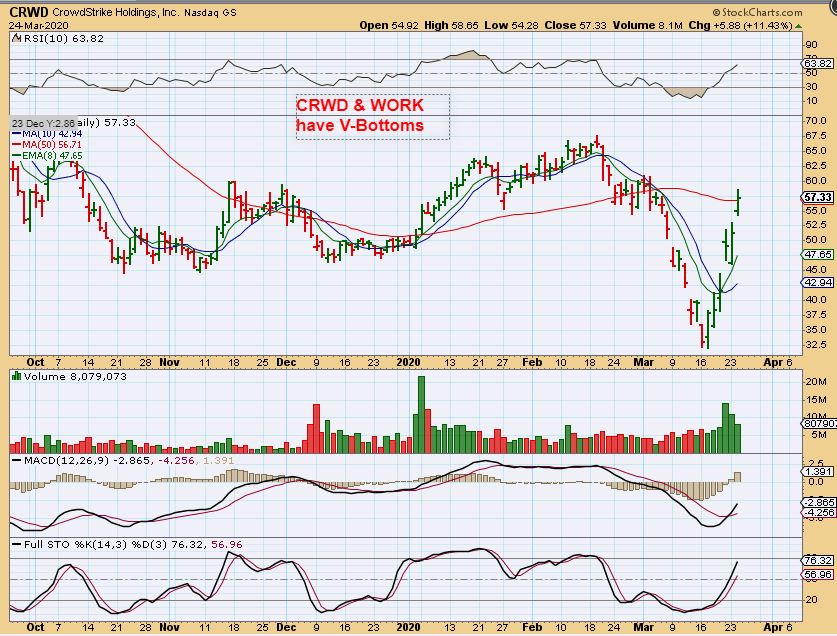This screenshot has width=837, height=636.
Task: Click the green up-arrow change indicator
Action: tap(798, 26)
